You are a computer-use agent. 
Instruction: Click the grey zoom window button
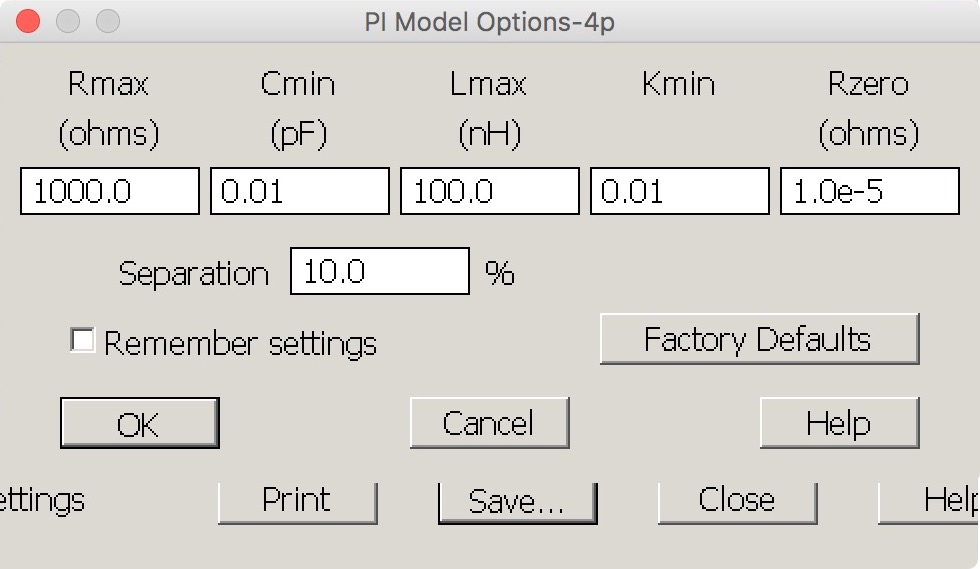coord(107,21)
